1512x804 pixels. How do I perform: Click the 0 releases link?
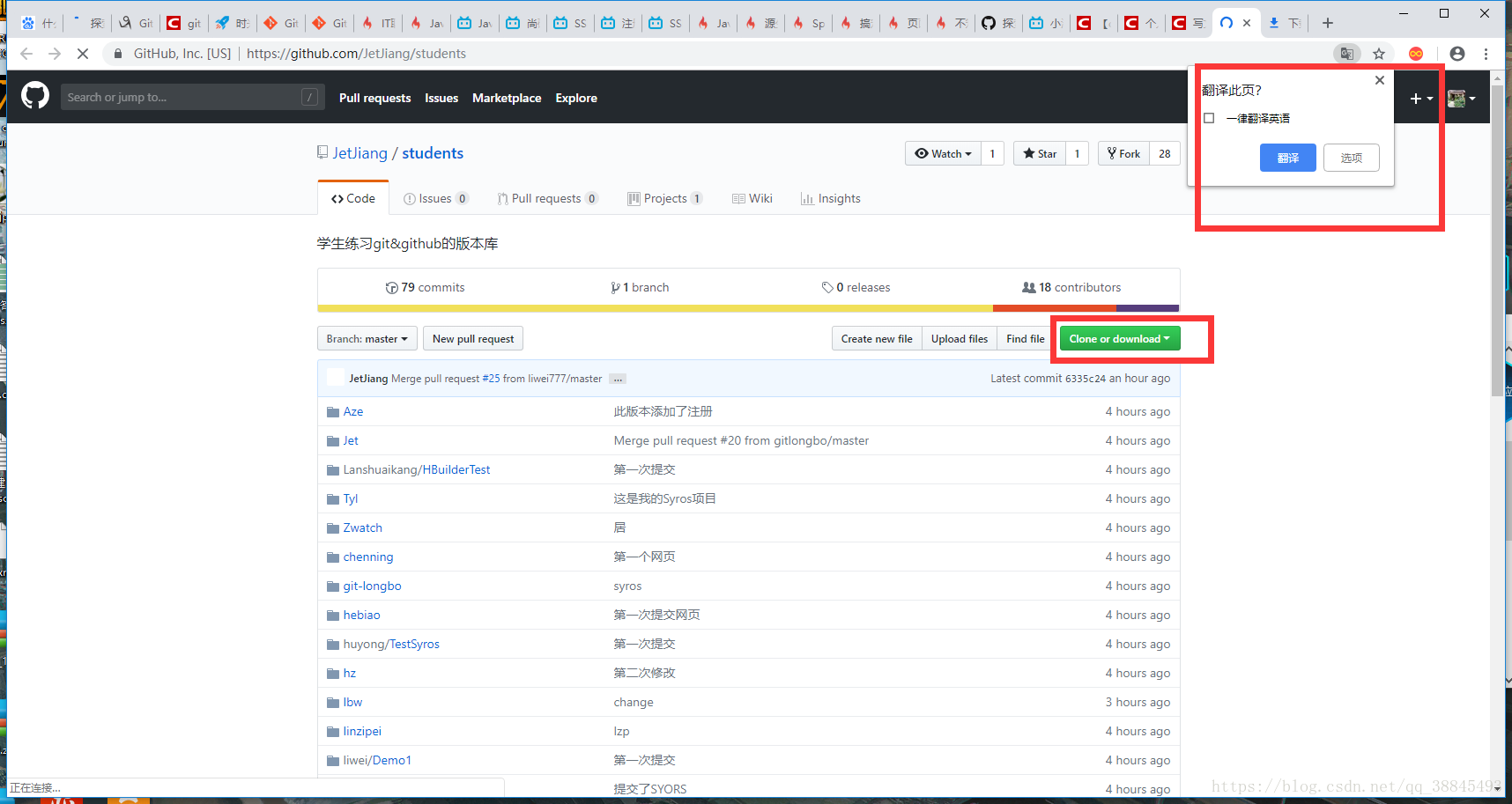point(856,287)
